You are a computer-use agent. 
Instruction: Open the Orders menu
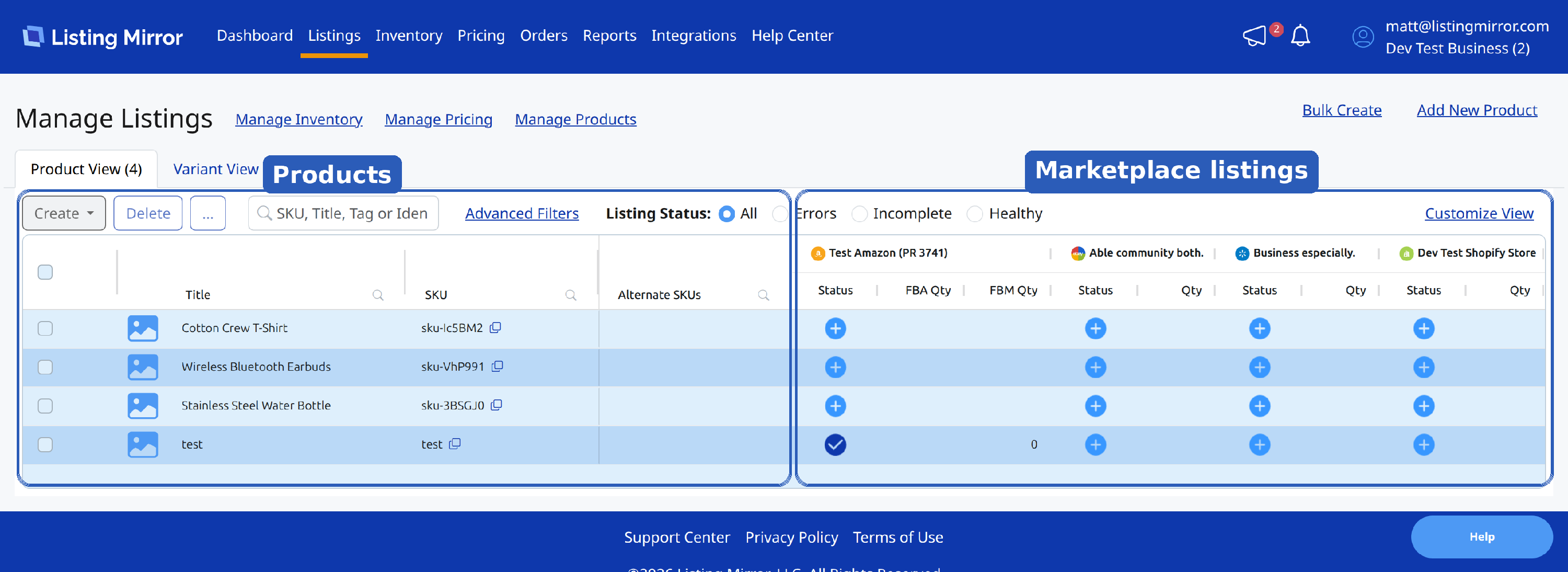pos(544,36)
